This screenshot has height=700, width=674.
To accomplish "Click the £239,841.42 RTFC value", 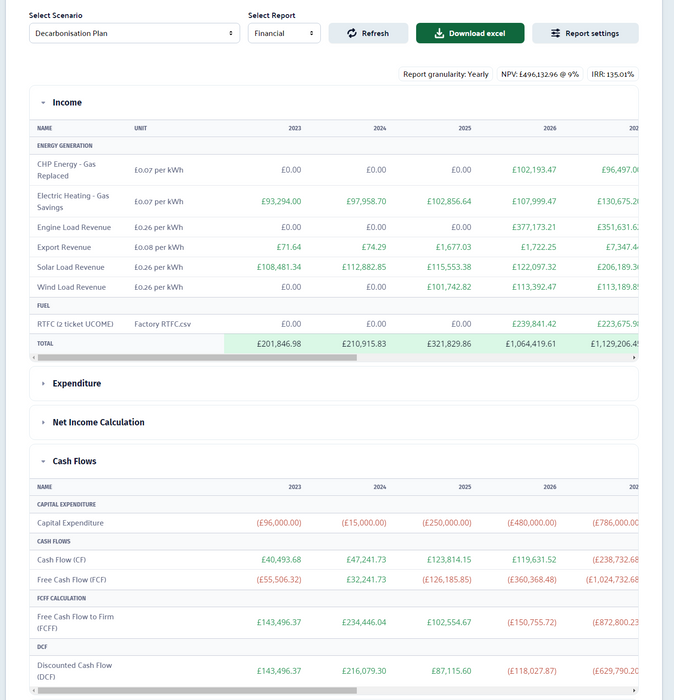I will [x=534, y=324].
